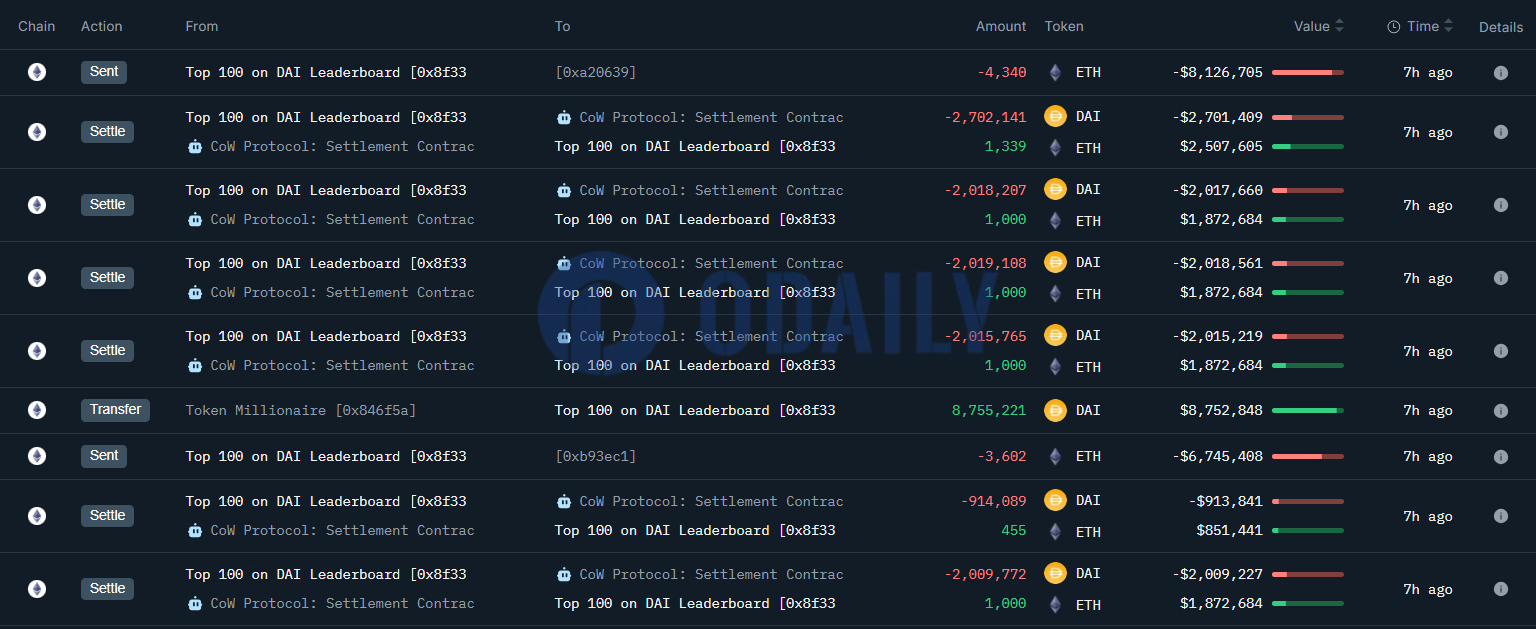Click the Settle badge in the -914,089 DAI row
1536x629 pixels.
107,516
